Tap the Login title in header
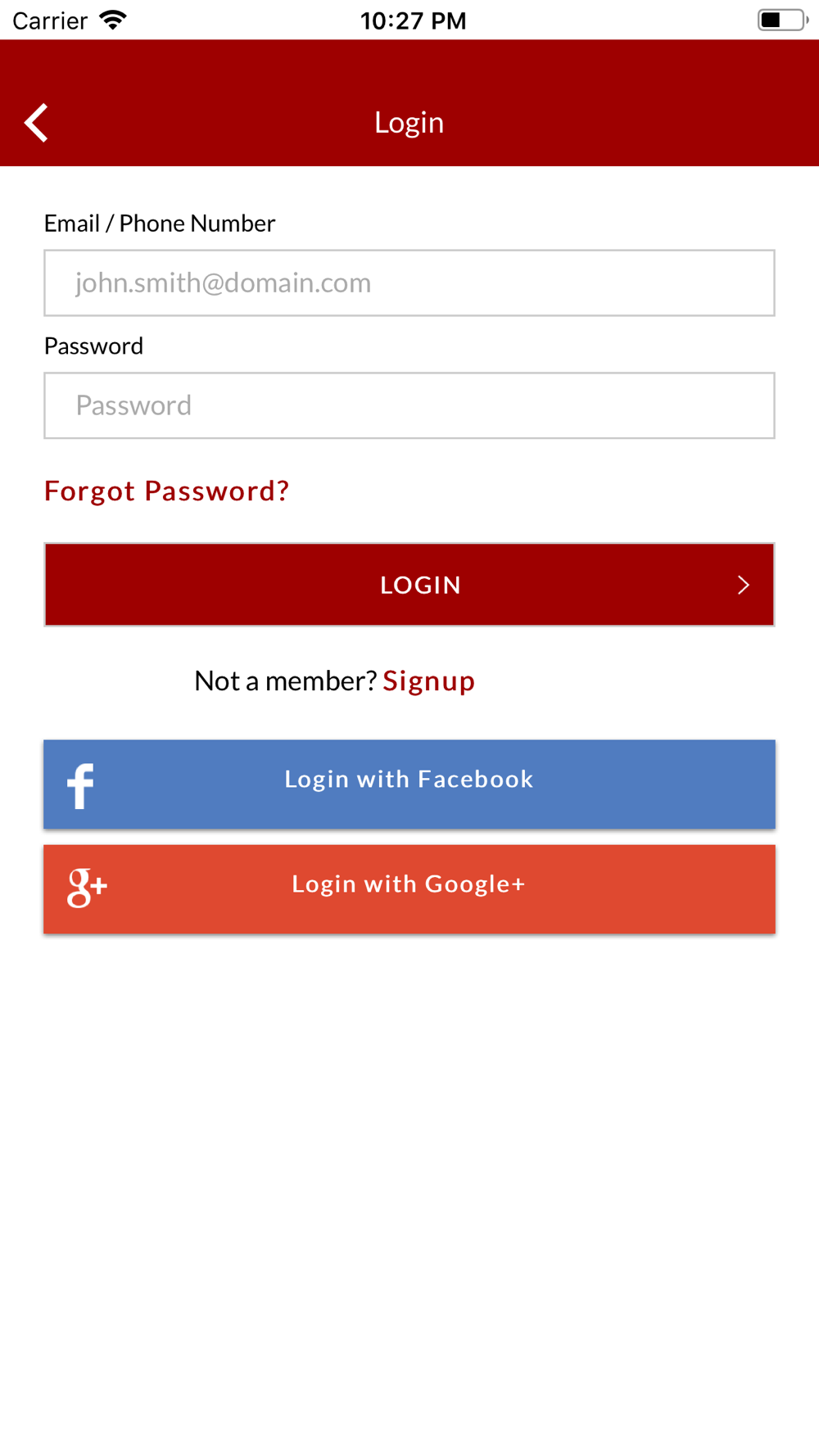The width and height of the screenshot is (819, 1456). [x=409, y=122]
